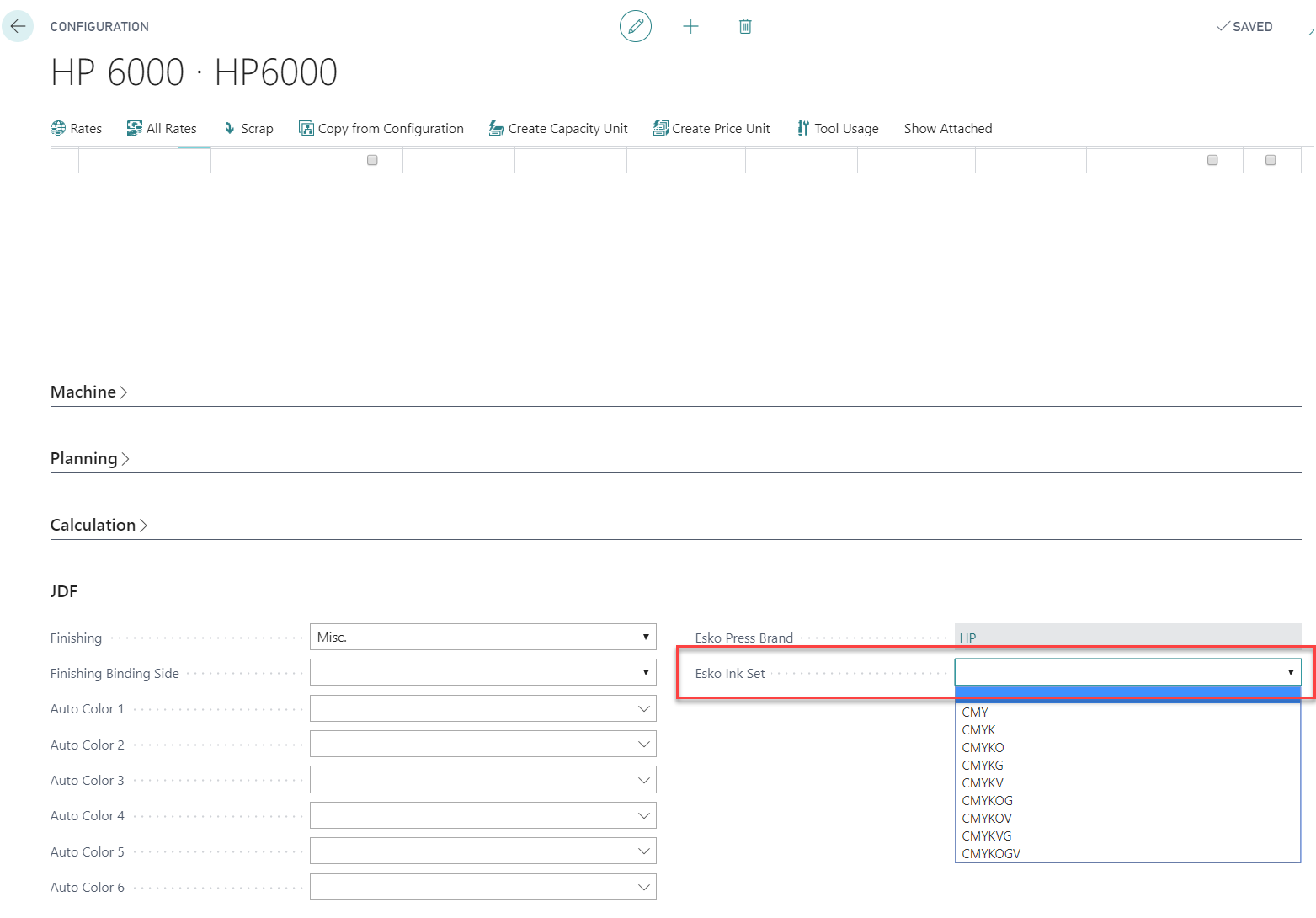Toggle the second-to-last checkbox in grid row
The image size is (1316, 918).
[1212, 160]
